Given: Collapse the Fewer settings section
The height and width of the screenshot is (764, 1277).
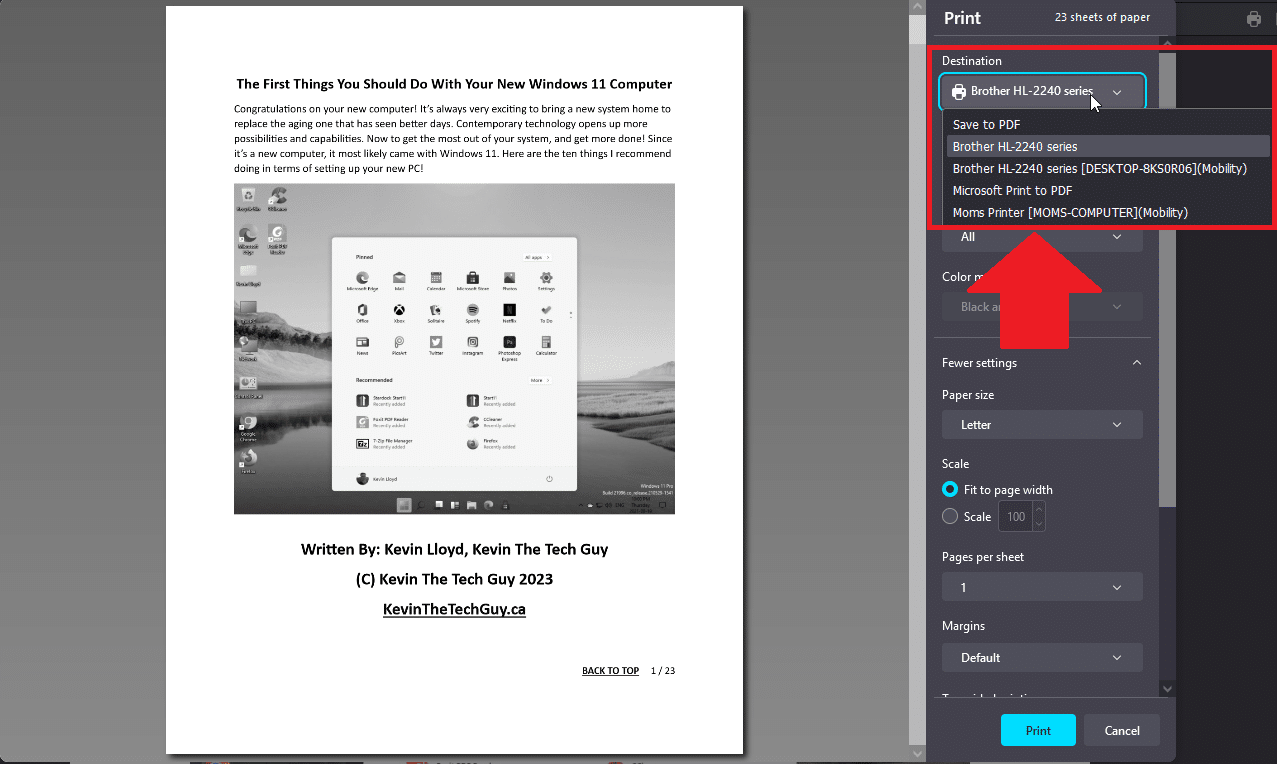Looking at the screenshot, I should click(1042, 363).
